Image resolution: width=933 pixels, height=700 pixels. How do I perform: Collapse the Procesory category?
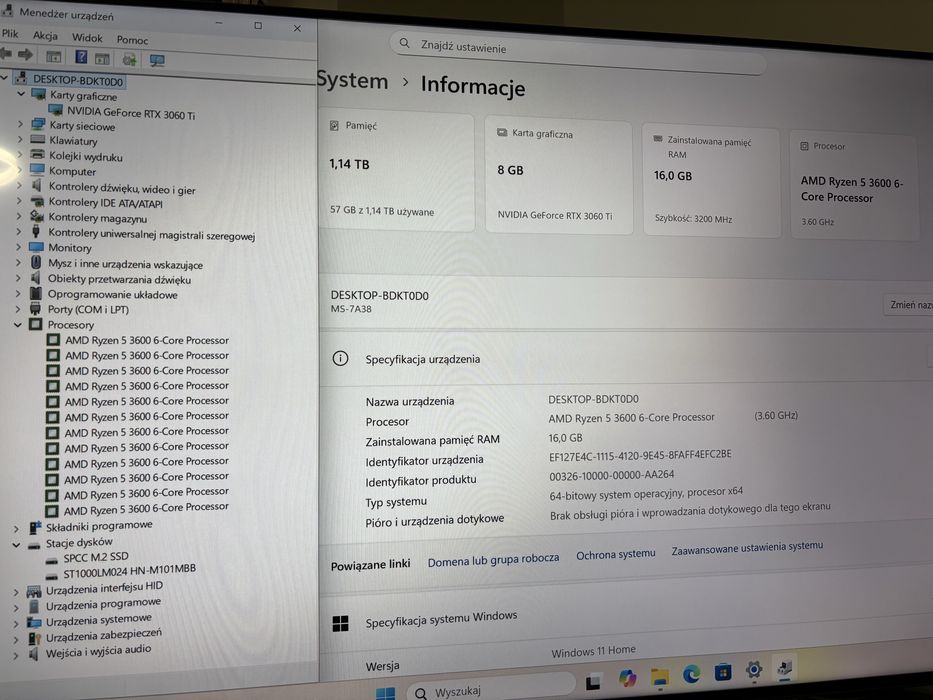(x=18, y=324)
